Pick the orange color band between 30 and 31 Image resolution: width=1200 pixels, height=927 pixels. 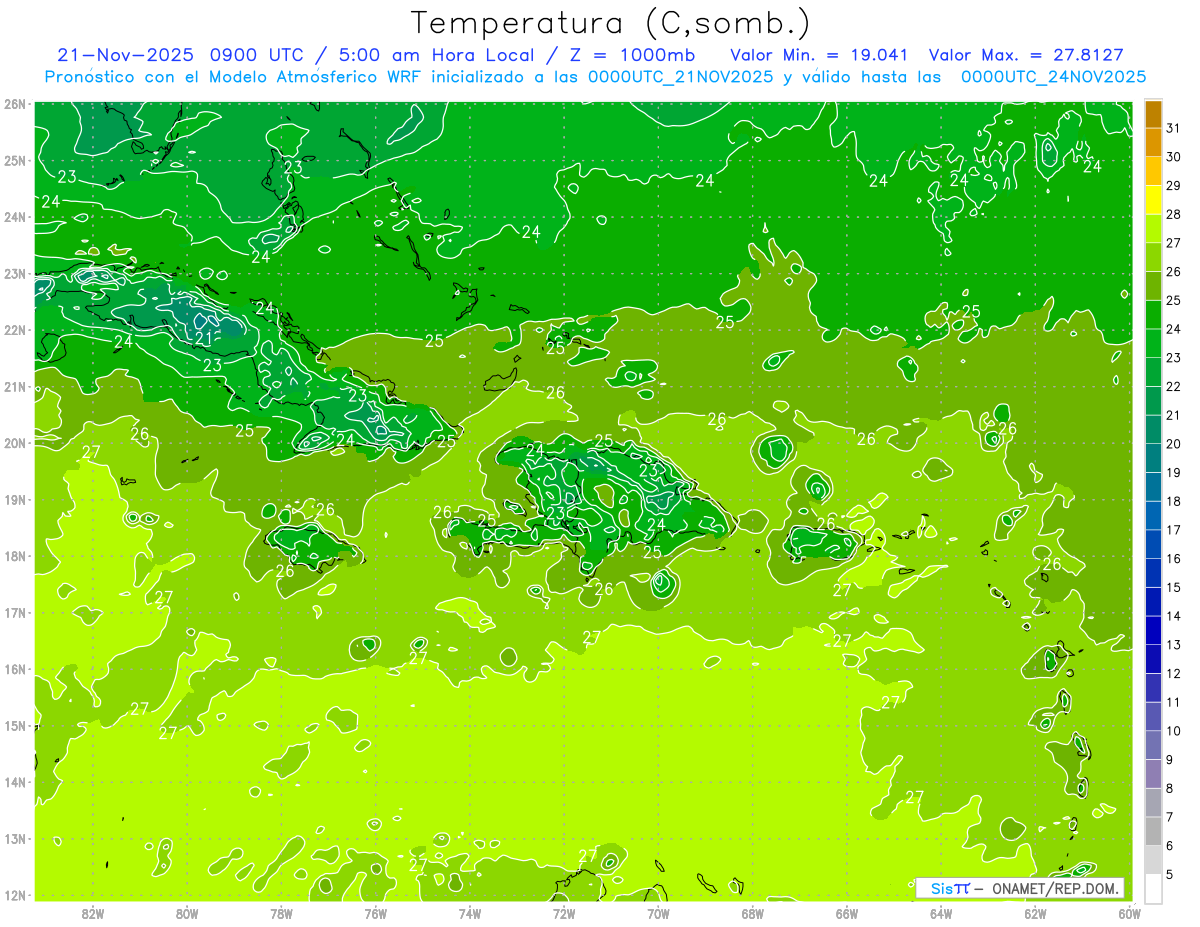(x=1153, y=143)
